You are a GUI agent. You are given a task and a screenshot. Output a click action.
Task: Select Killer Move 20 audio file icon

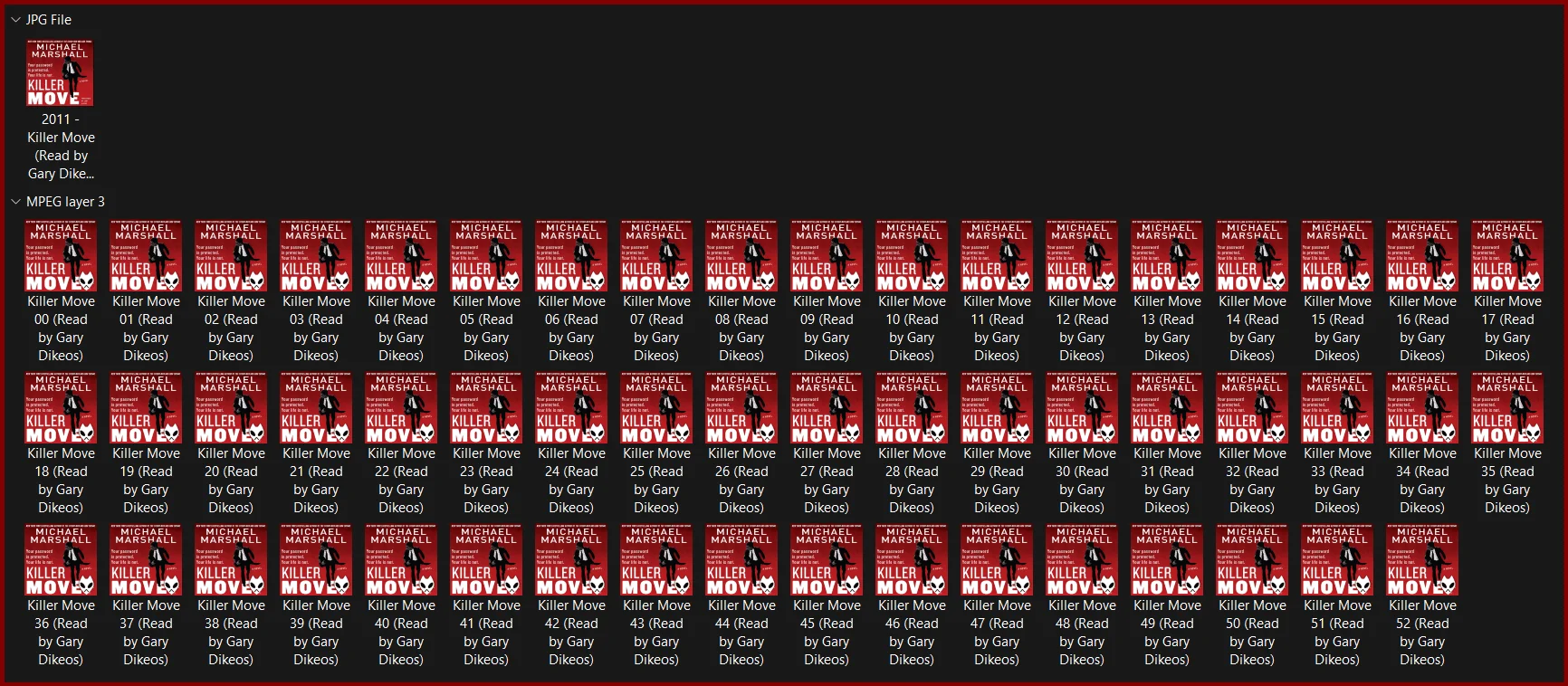pyautogui.click(x=231, y=408)
